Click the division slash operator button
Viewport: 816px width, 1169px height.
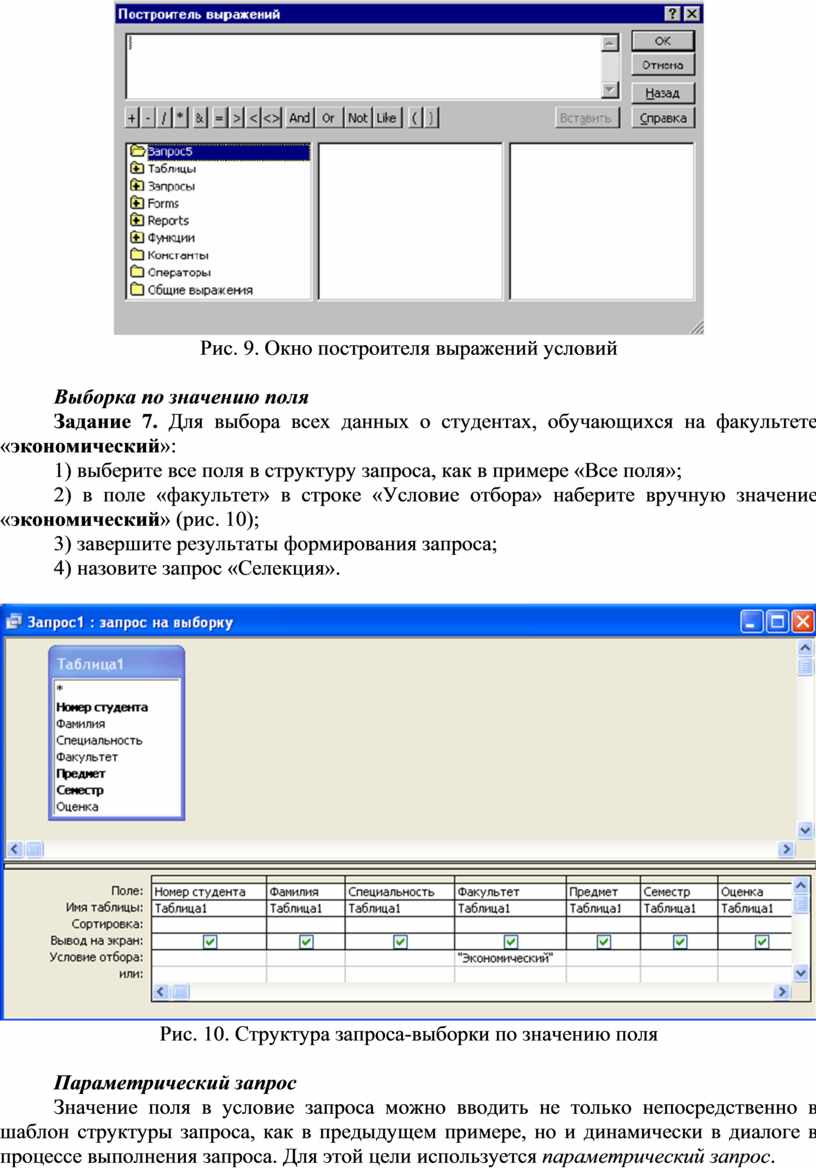click(164, 118)
